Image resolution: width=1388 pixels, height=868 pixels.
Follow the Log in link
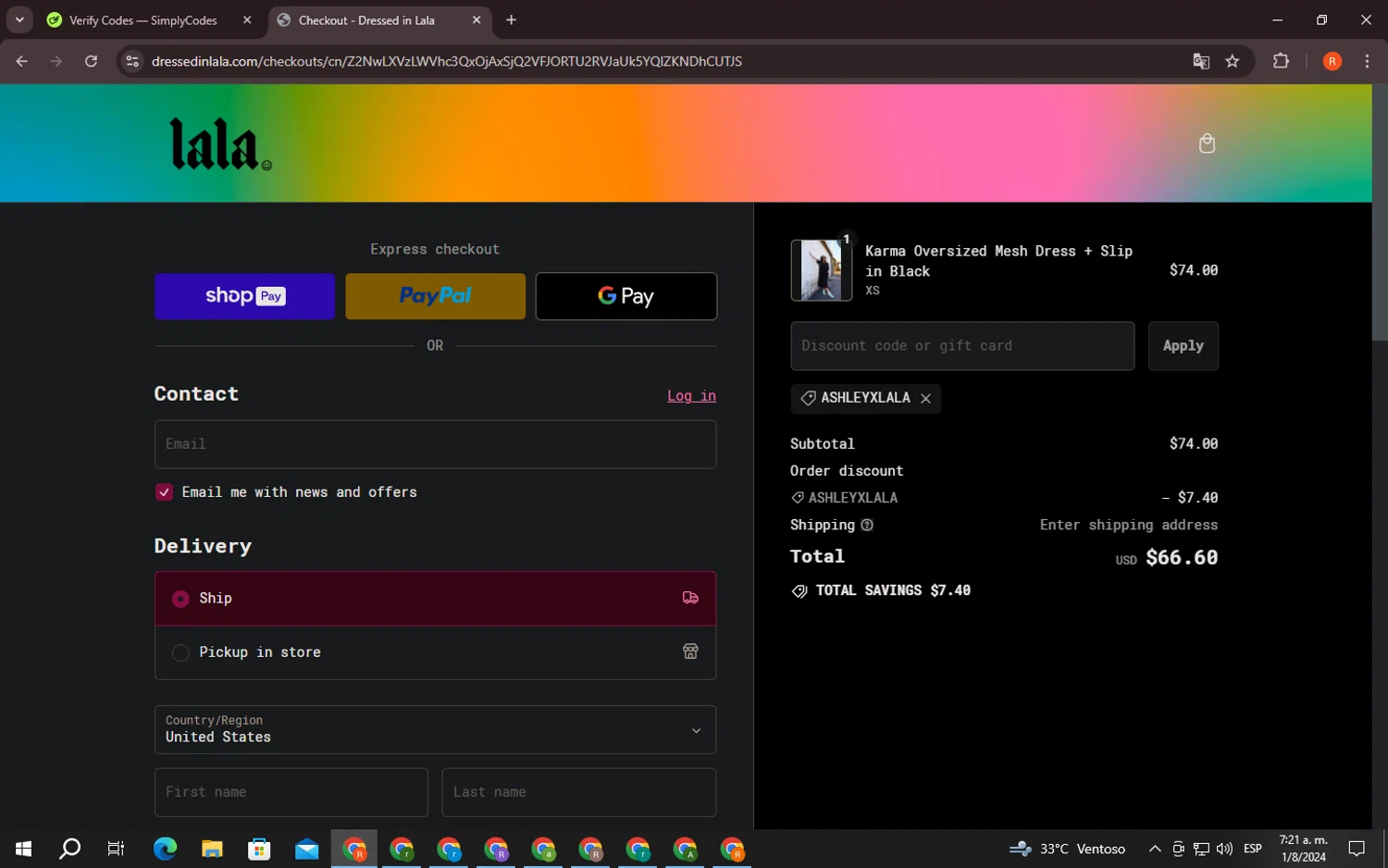click(x=691, y=396)
